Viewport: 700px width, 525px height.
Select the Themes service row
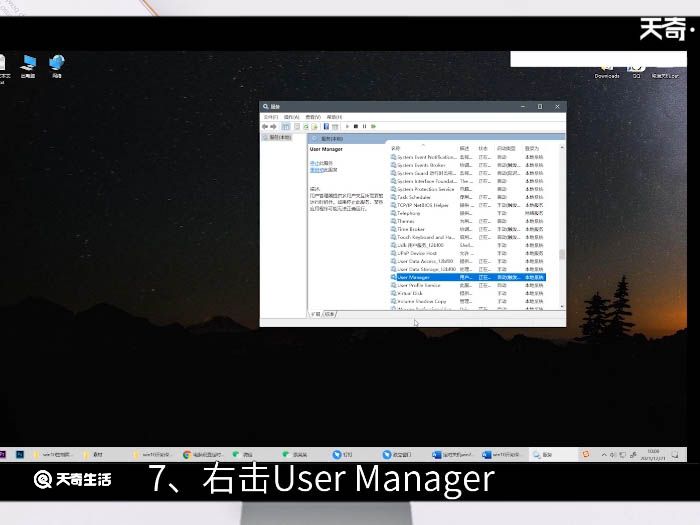pos(467,221)
